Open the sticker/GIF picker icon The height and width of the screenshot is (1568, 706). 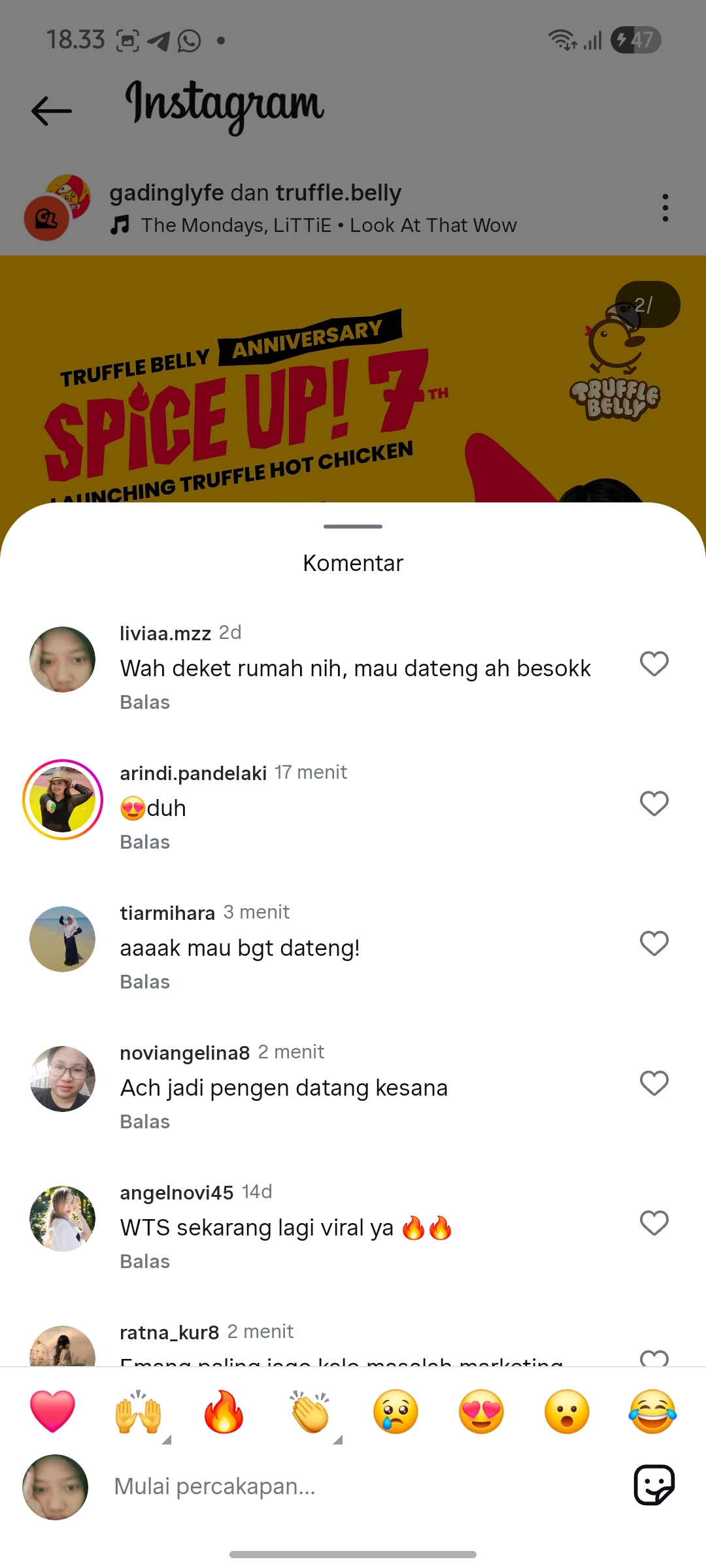coord(654,1485)
